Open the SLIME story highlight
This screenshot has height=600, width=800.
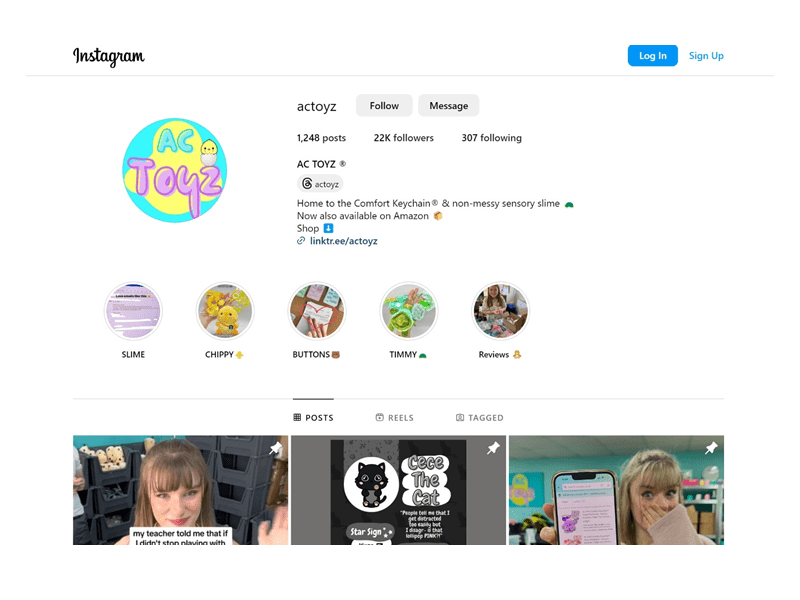[x=133, y=311]
